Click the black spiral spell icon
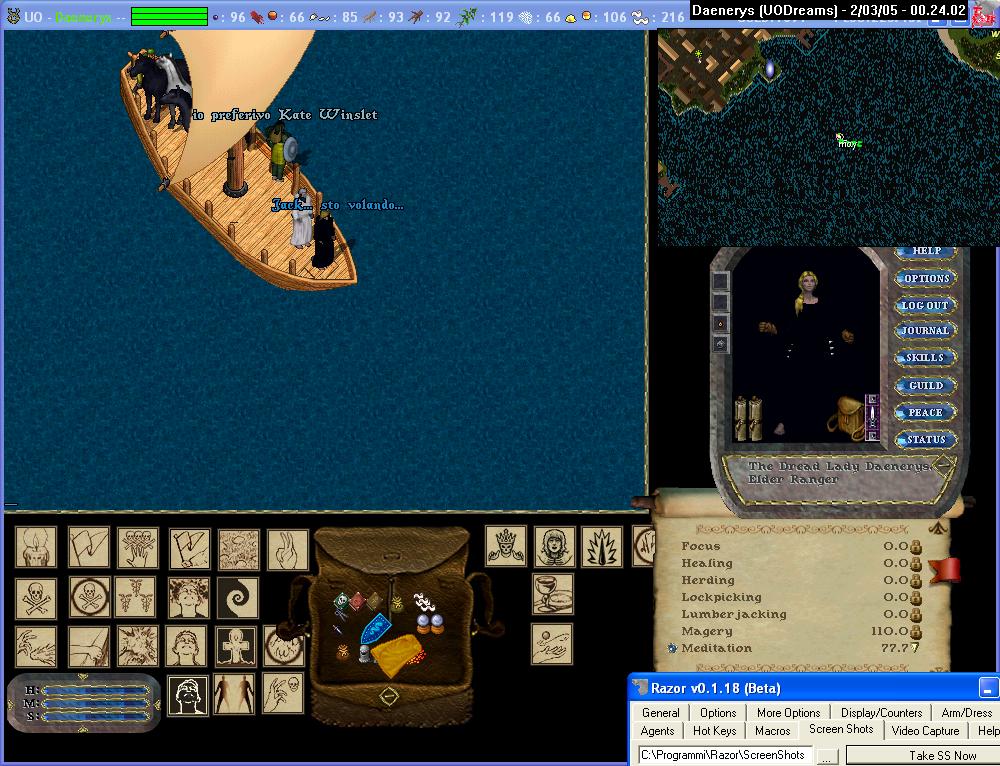The width and height of the screenshot is (1000, 766). click(237, 598)
